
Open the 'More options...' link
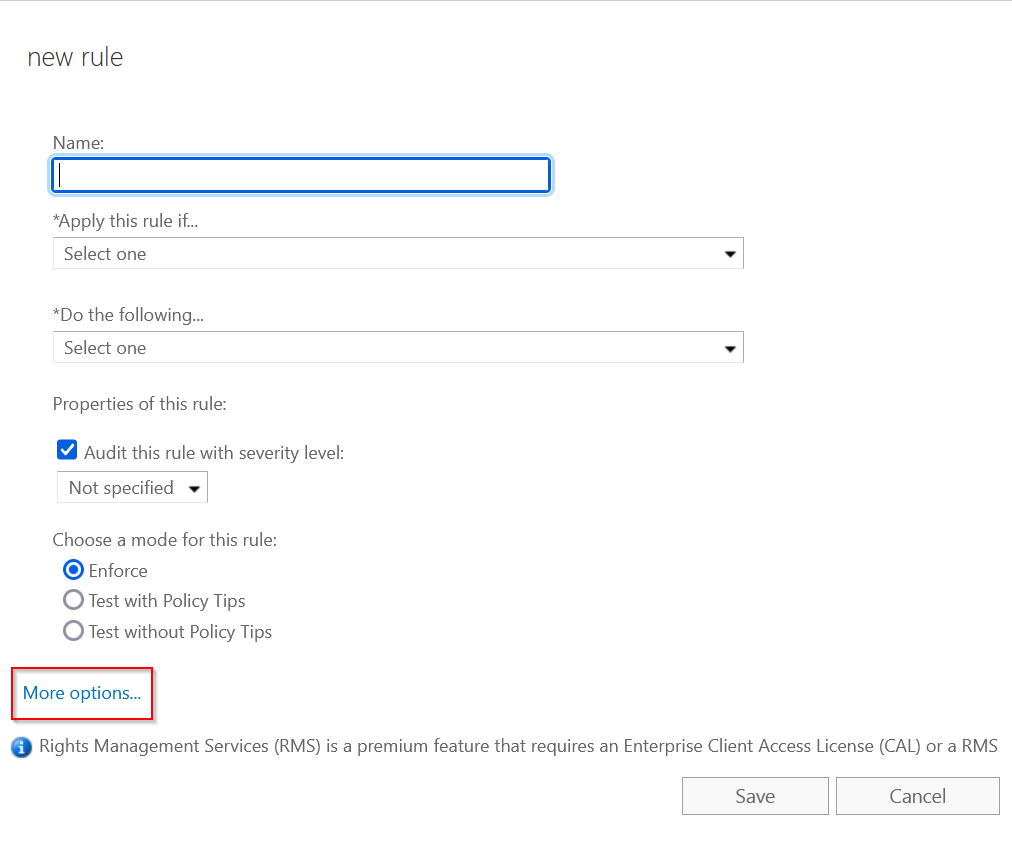click(82, 693)
